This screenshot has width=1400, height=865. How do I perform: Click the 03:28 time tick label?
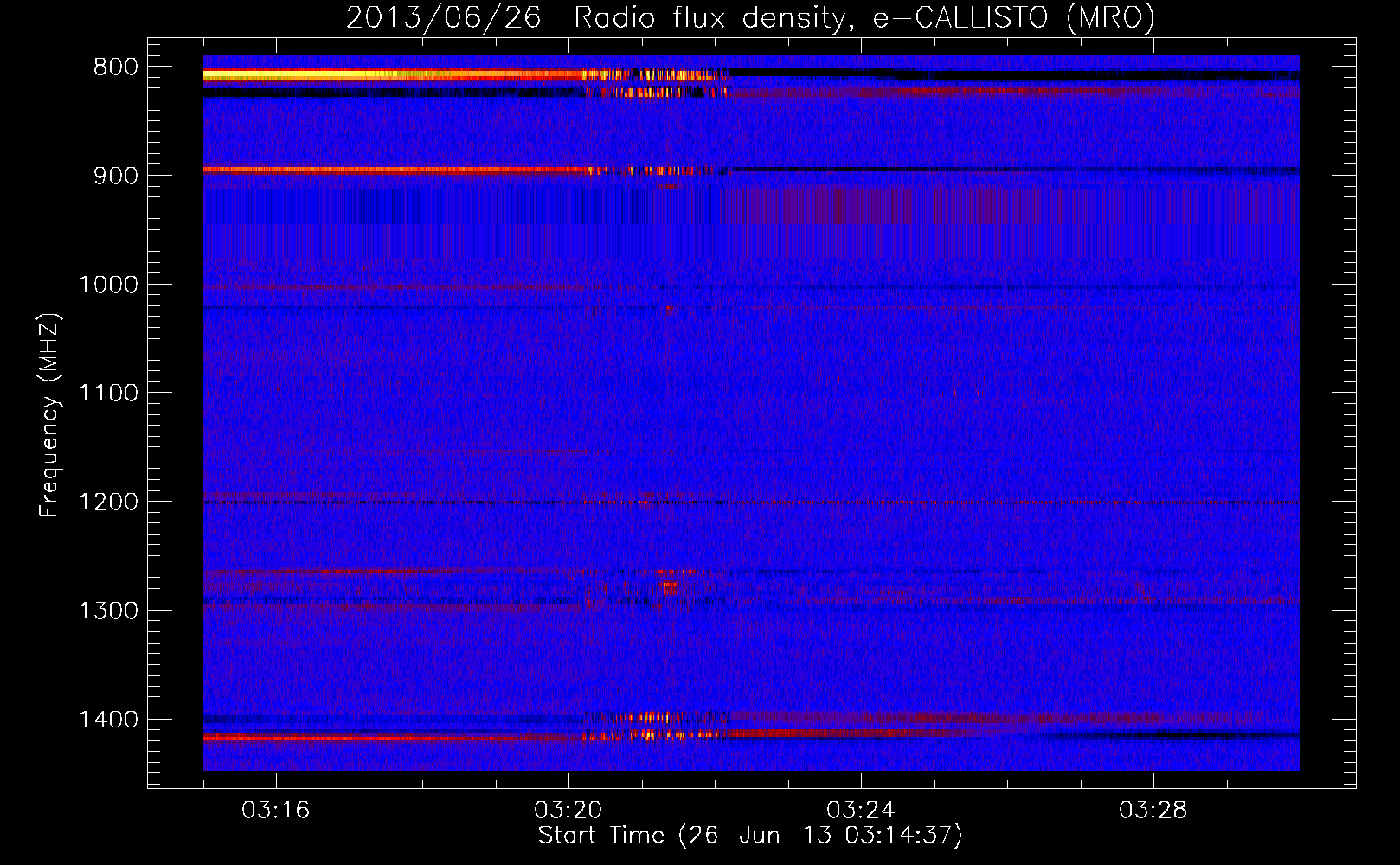tap(1153, 811)
